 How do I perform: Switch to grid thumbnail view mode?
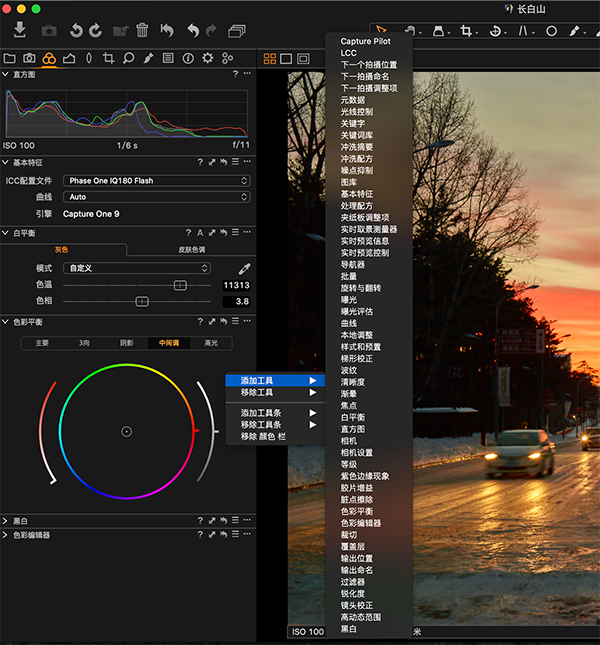pos(270,59)
